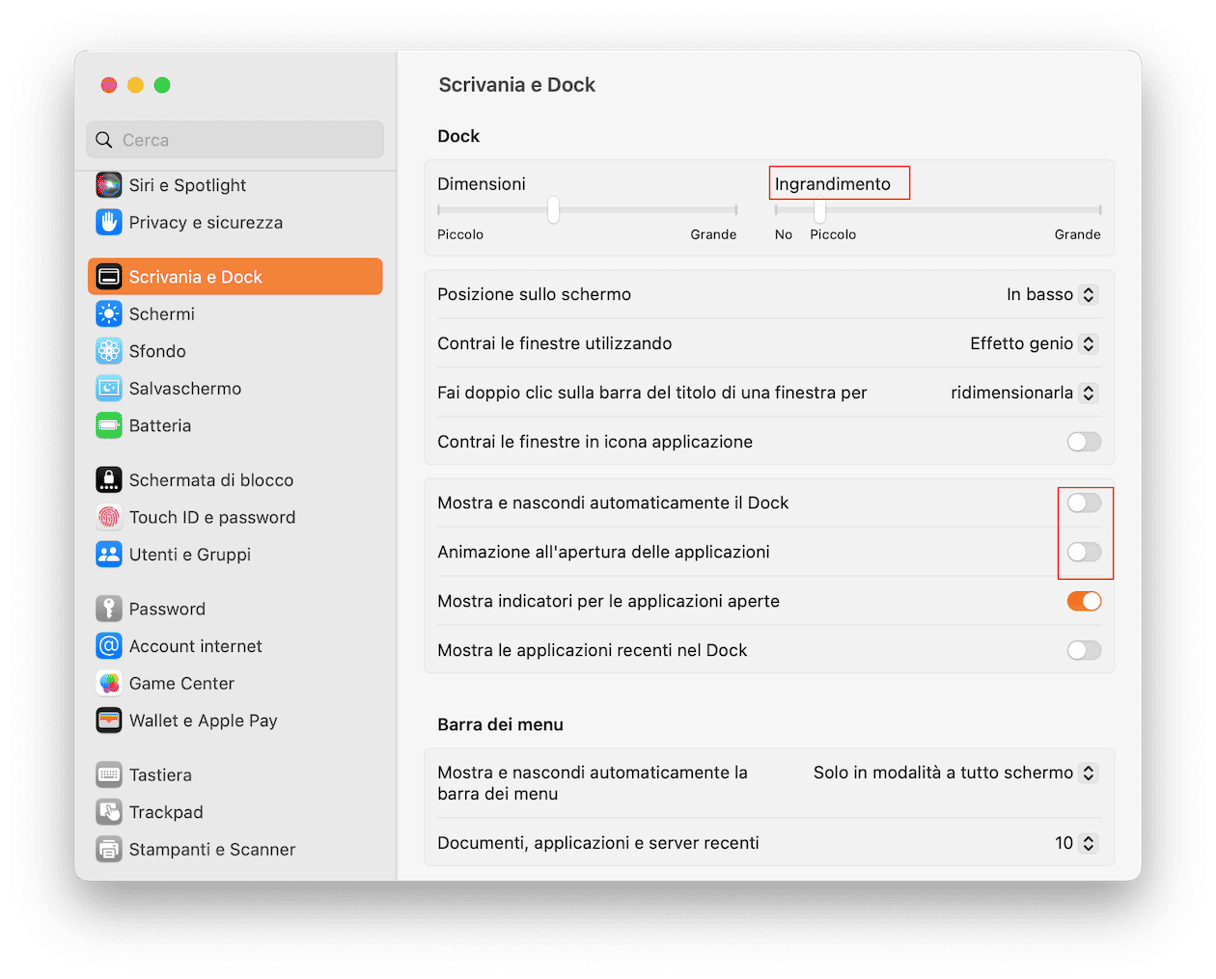Toggle Contrai le finestre in icona applicazione
Screen dimensions: 1216x979
tap(1083, 442)
